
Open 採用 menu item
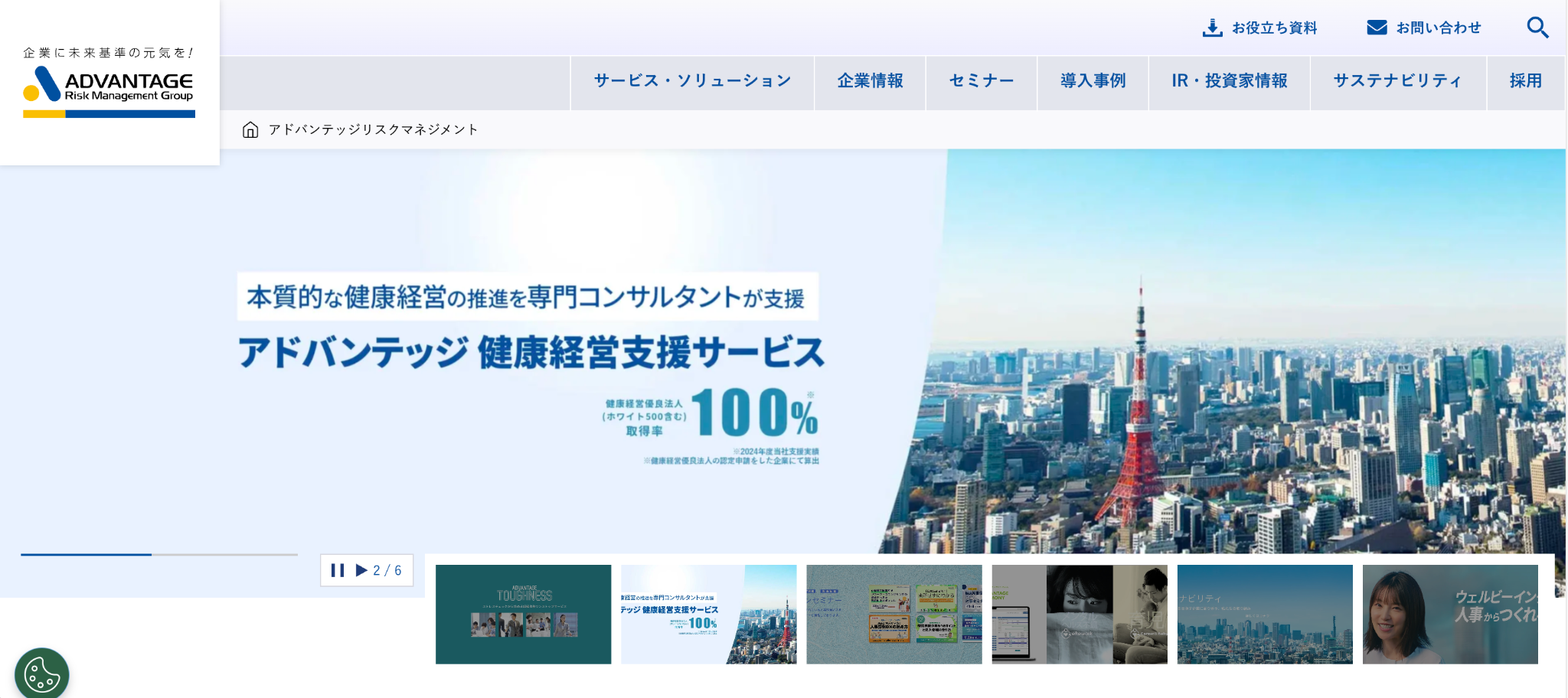[x=1526, y=82]
